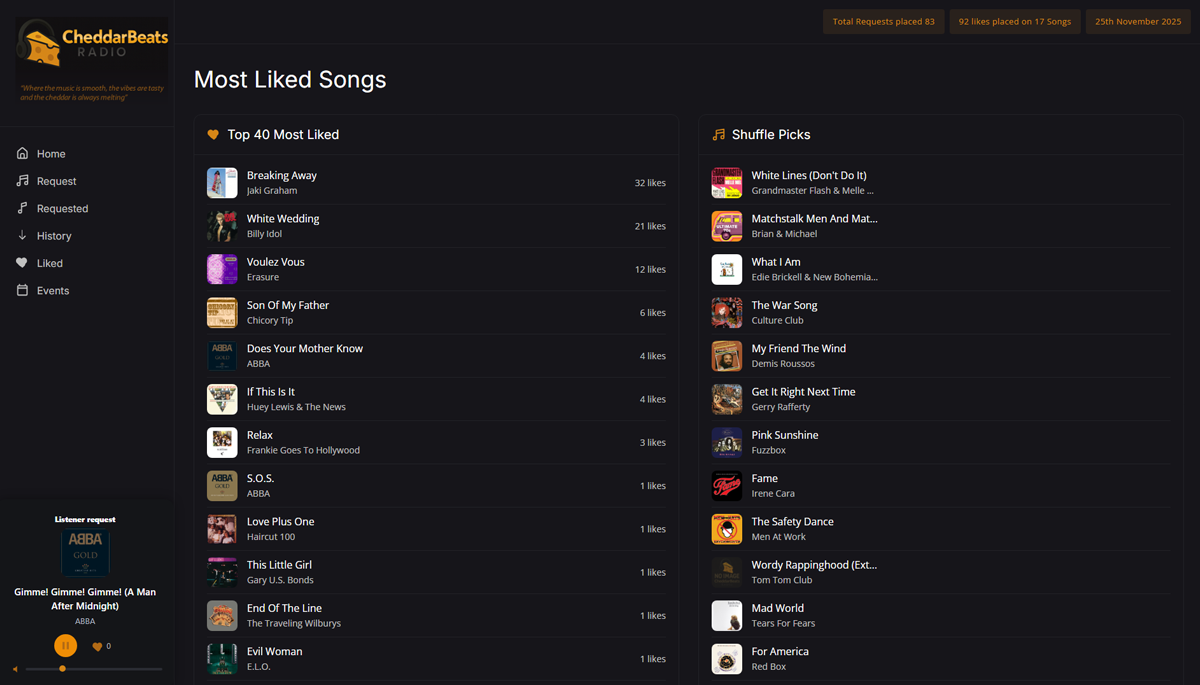Click the ABBA Gold now-playing artwork
1200x685 pixels.
click(x=86, y=553)
